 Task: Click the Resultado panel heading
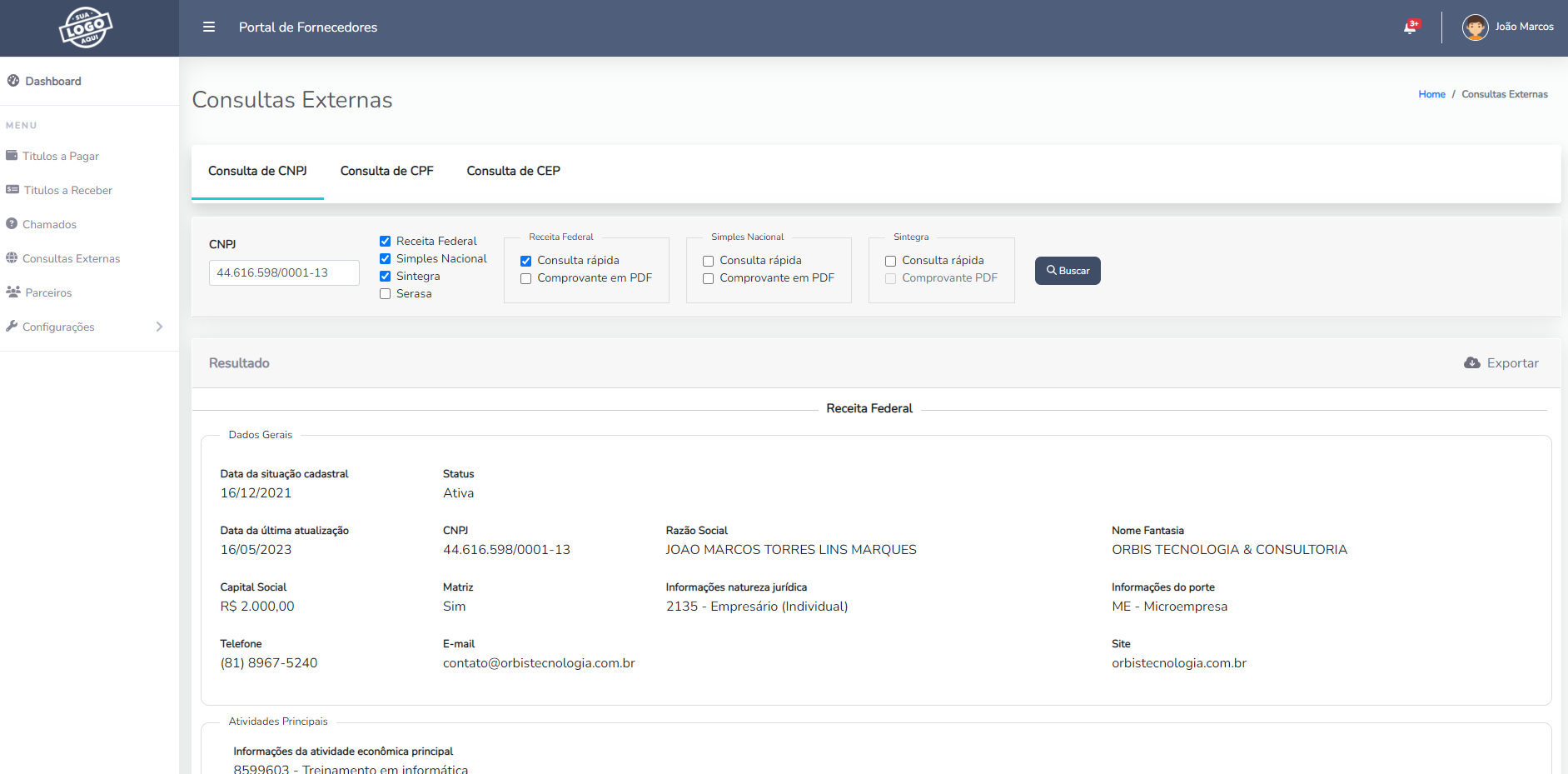(x=239, y=363)
